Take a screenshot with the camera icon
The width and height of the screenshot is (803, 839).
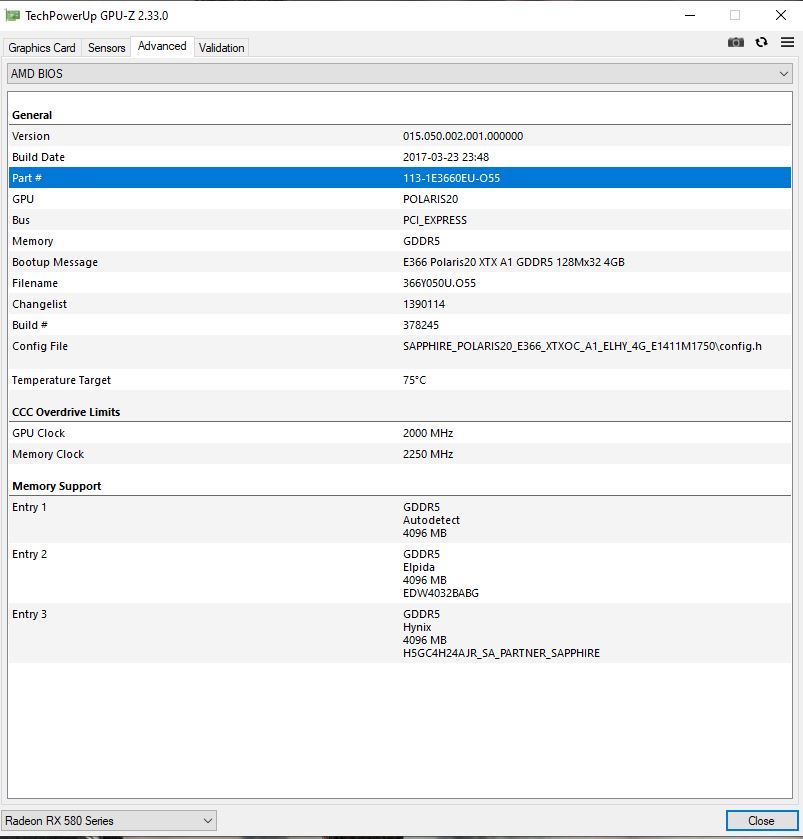[736, 42]
